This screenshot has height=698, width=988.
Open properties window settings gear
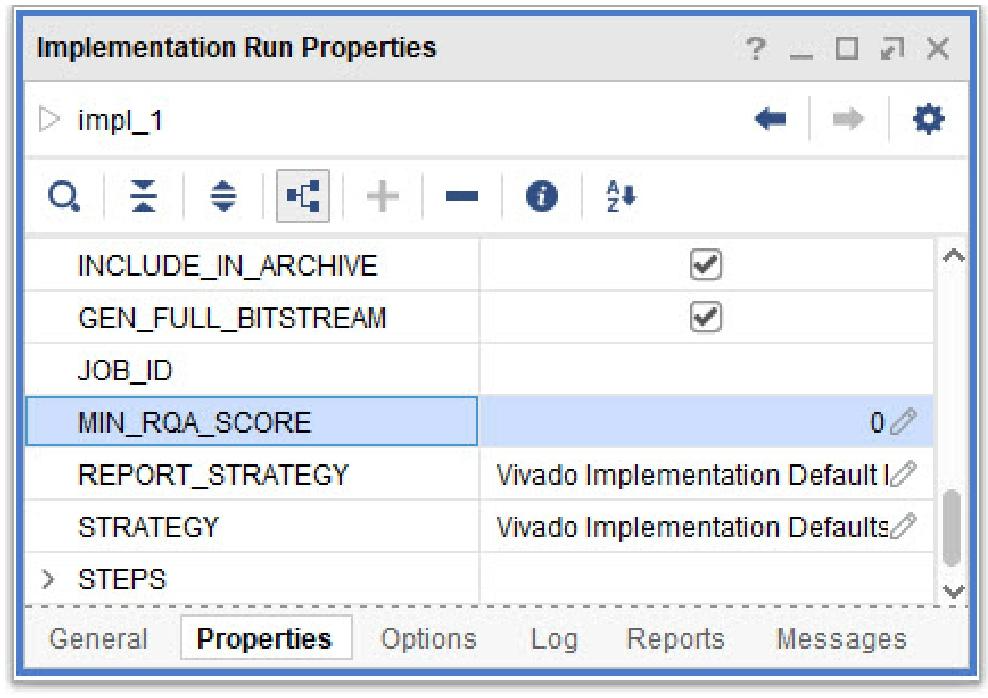click(929, 119)
